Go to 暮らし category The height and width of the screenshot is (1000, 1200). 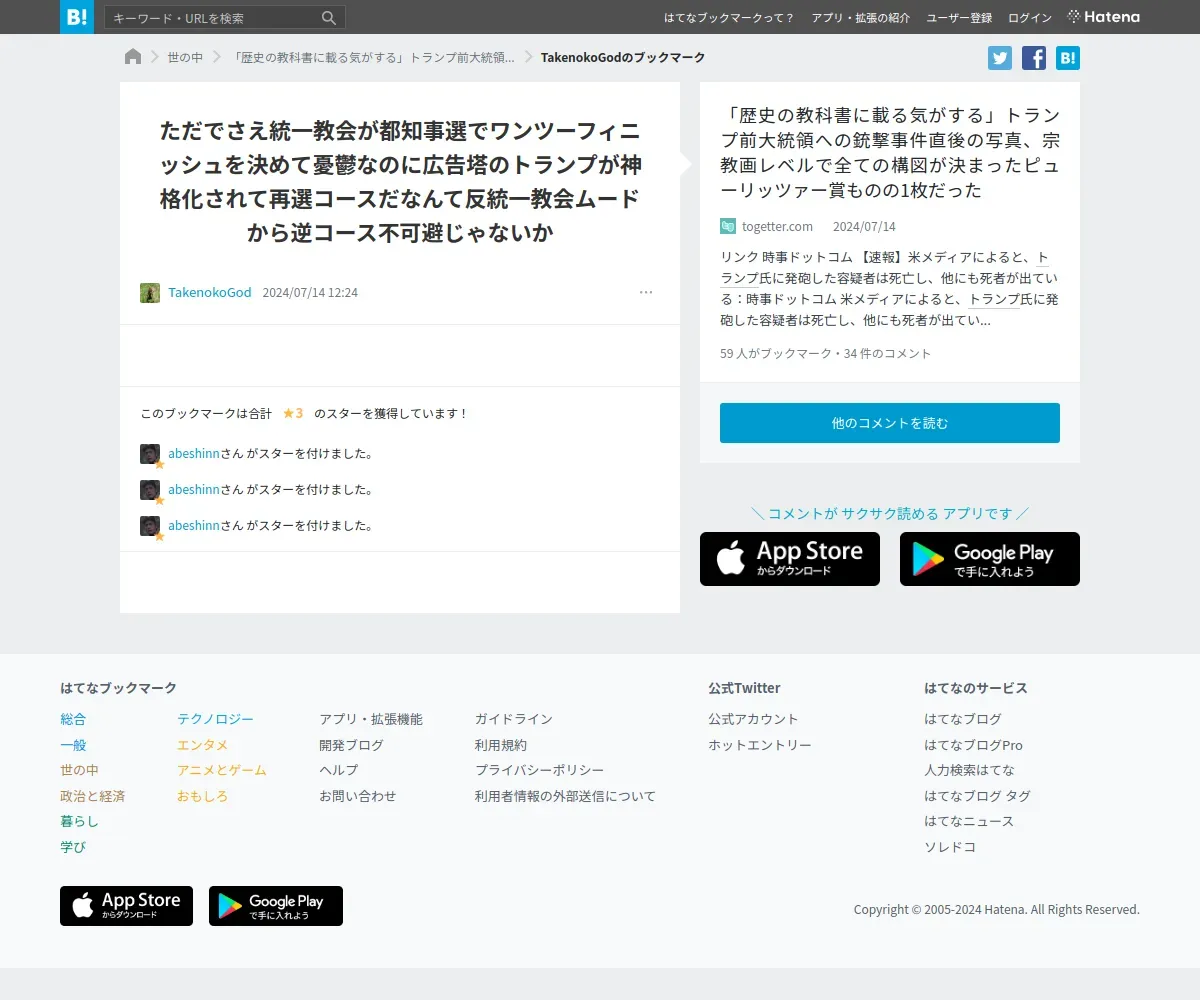click(79, 821)
